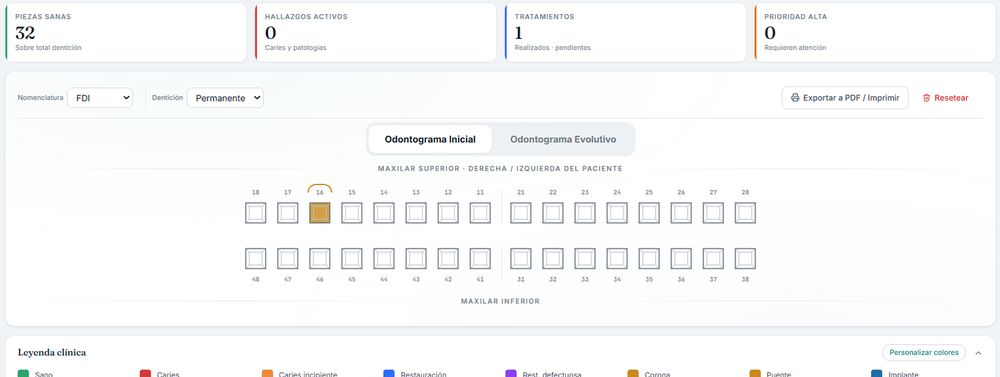Click the Hallazgos Activos summary card
1000x377 pixels.
click(376, 33)
